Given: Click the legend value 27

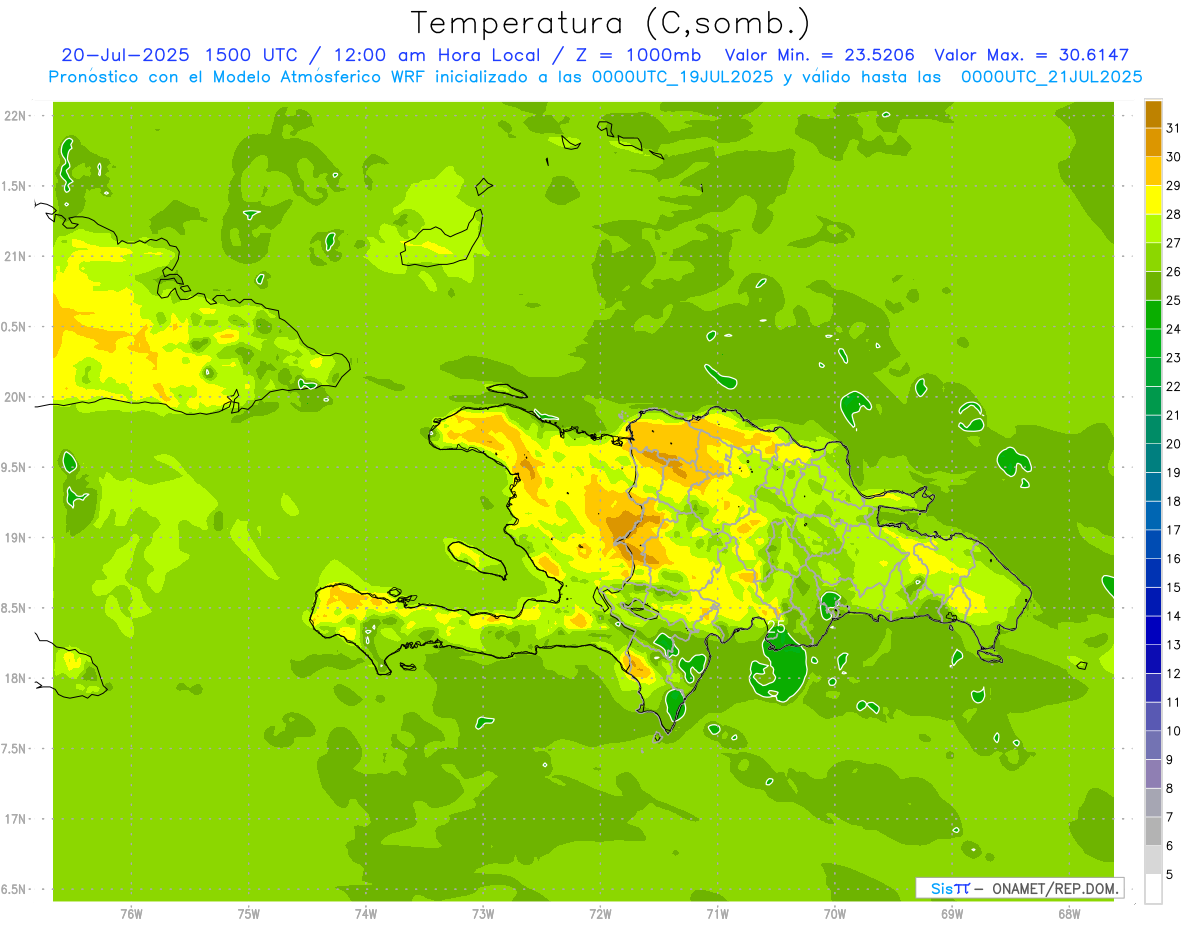Looking at the screenshot, I should [1174, 243].
